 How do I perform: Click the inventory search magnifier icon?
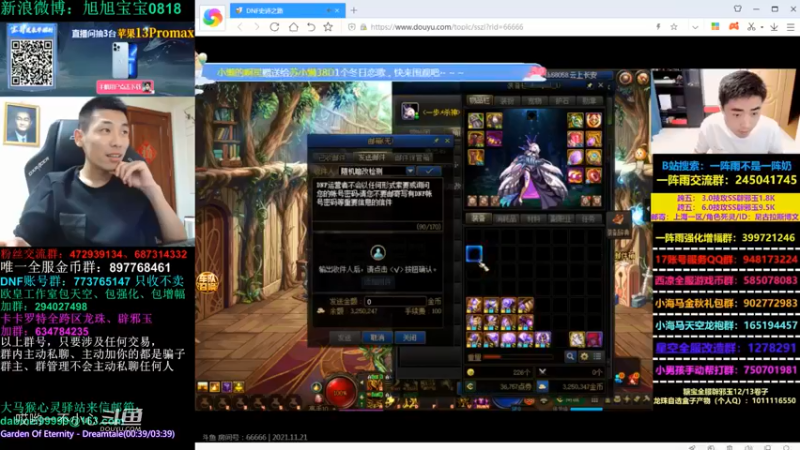[570, 356]
